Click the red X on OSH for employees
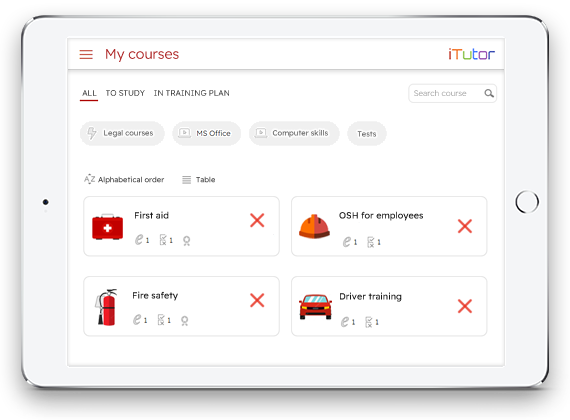 click(x=465, y=226)
